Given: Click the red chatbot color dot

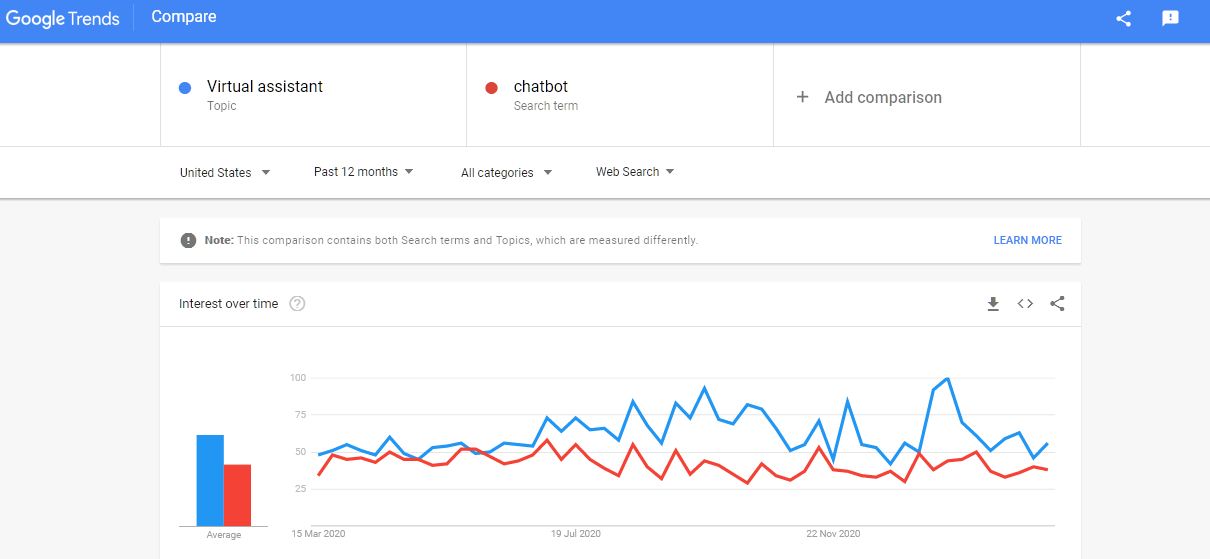Looking at the screenshot, I should pos(491,88).
